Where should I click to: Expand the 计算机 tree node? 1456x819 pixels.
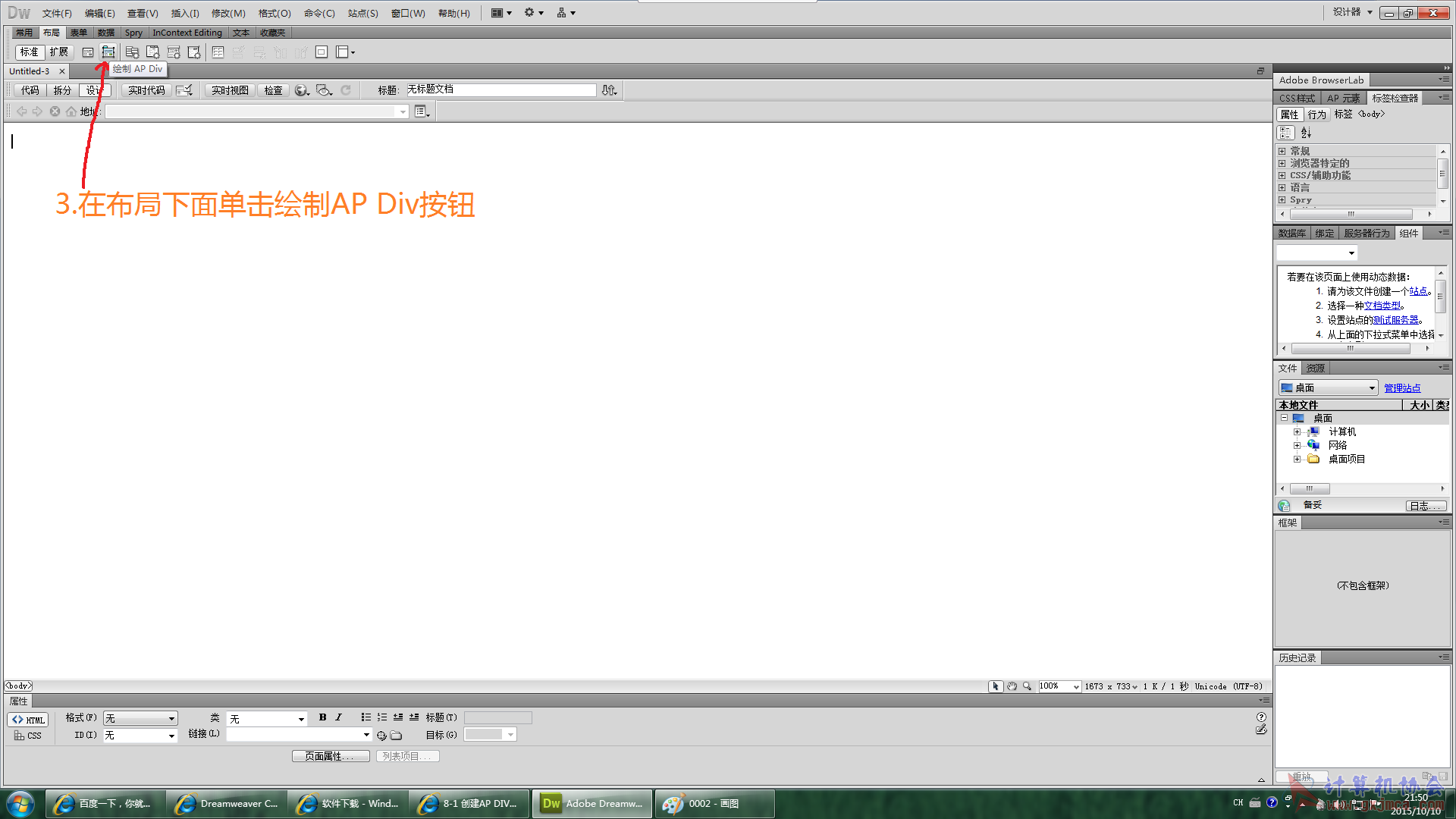point(1297,432)
